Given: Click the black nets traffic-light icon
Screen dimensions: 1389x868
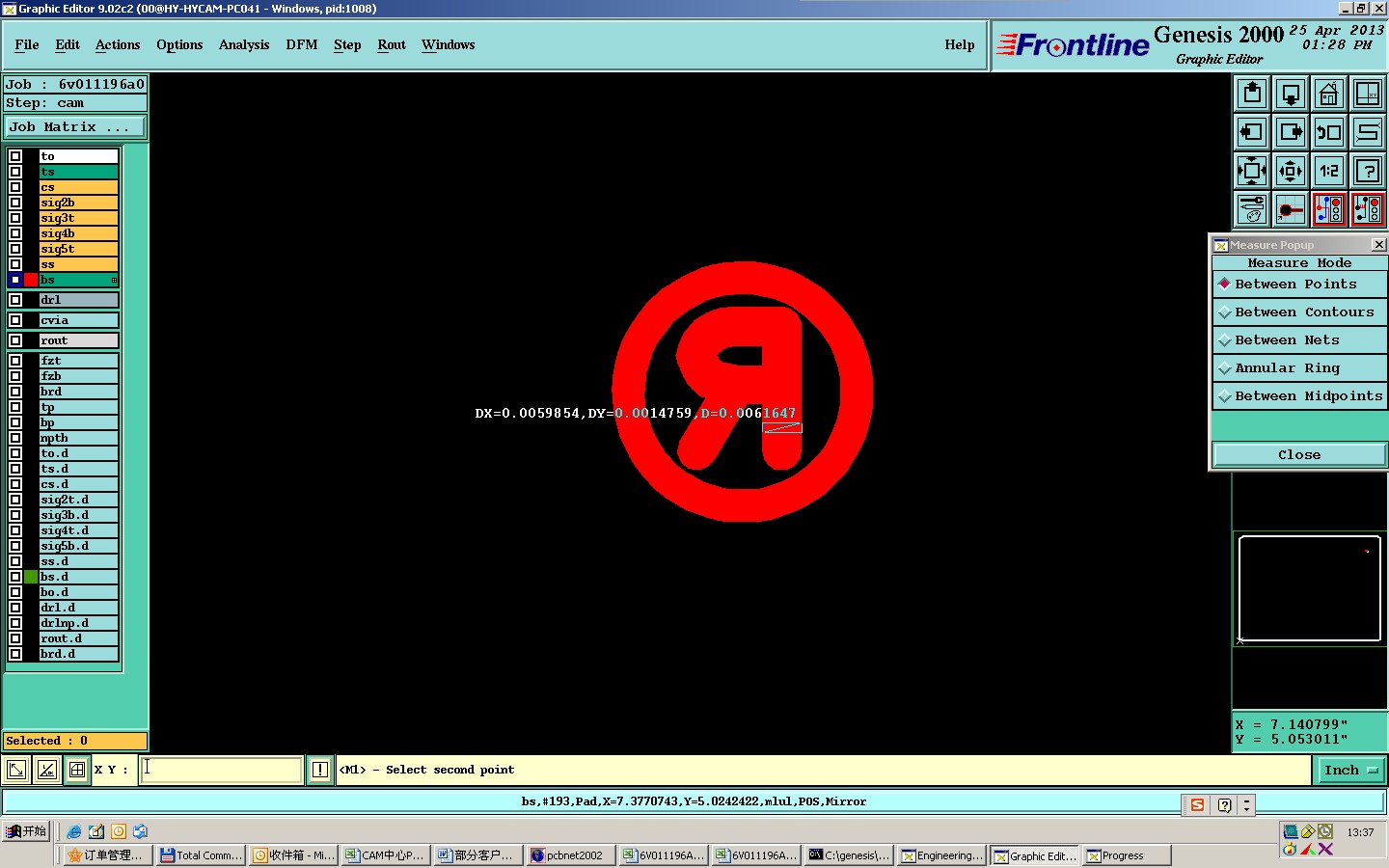Looking at the screenshot, I should click(x=1368, y=209).
